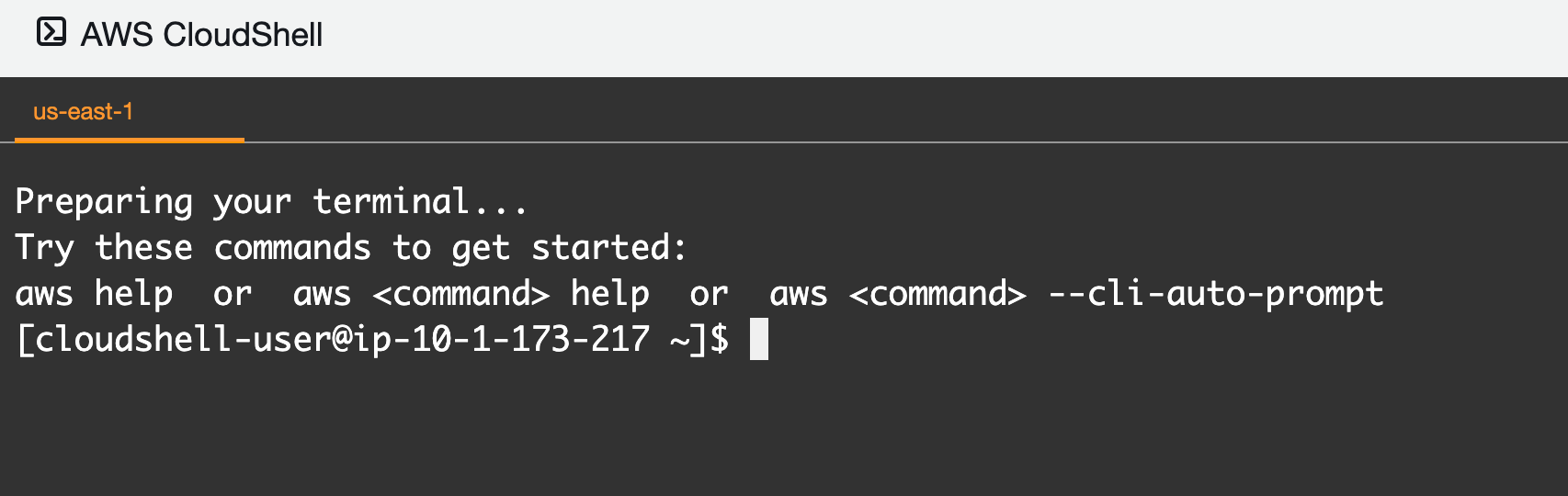Click the tilde directory symbol in prompt
The width and height of the screenshot is (1568, 496).
[x=680, y=341]
